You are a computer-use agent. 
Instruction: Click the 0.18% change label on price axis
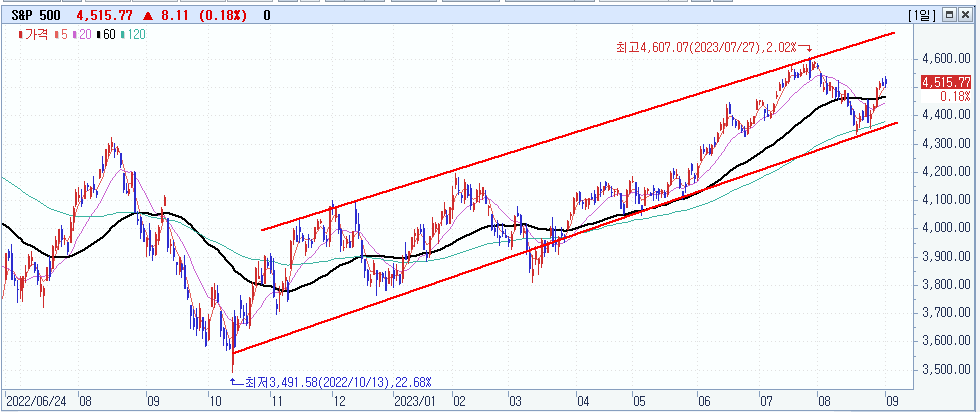(x=954, y=97)
